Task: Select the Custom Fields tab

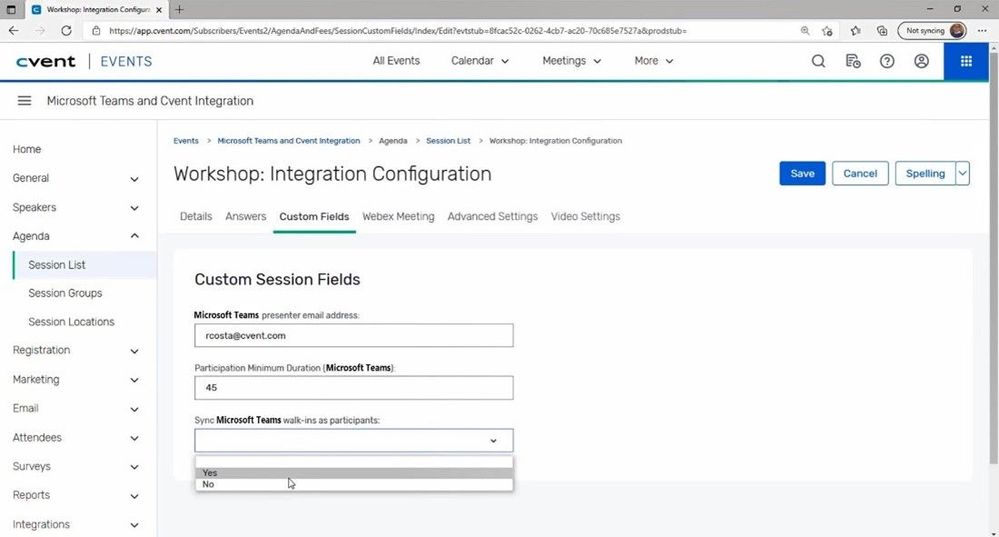Action: click(x=314, y=217)
